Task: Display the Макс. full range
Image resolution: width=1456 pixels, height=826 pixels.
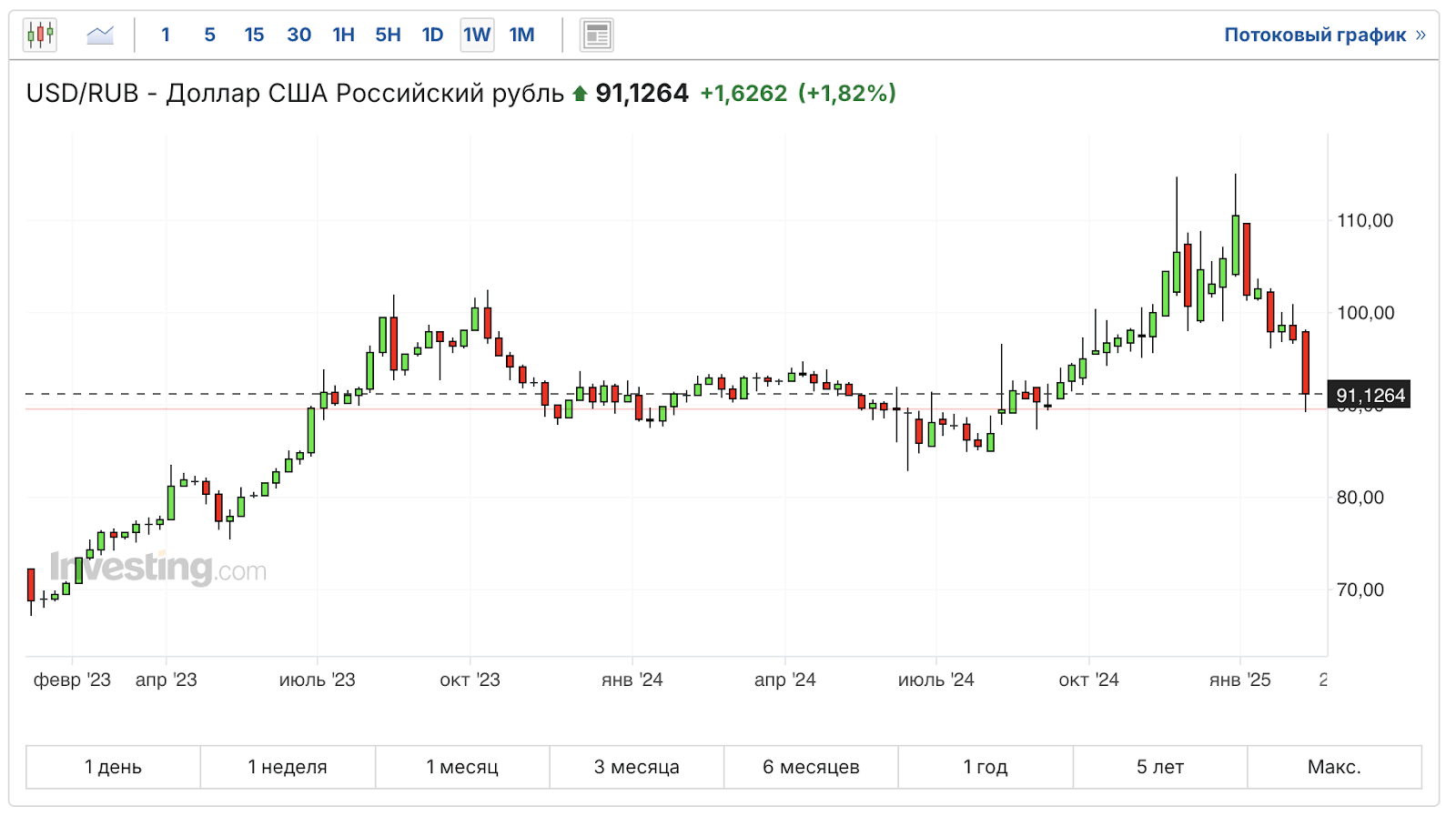Action: [x=1334, y=767]
